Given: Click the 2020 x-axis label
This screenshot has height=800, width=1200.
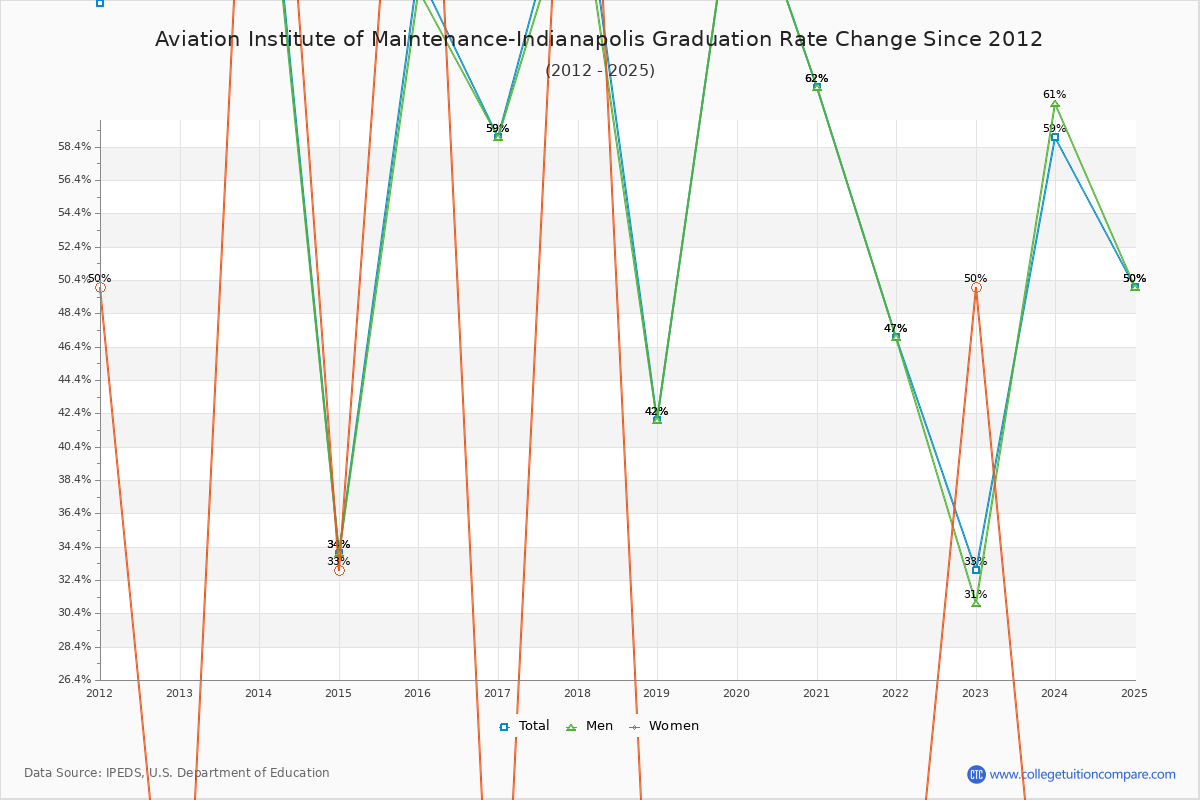Looking at the screenshot, I should [x=737, y=693].
